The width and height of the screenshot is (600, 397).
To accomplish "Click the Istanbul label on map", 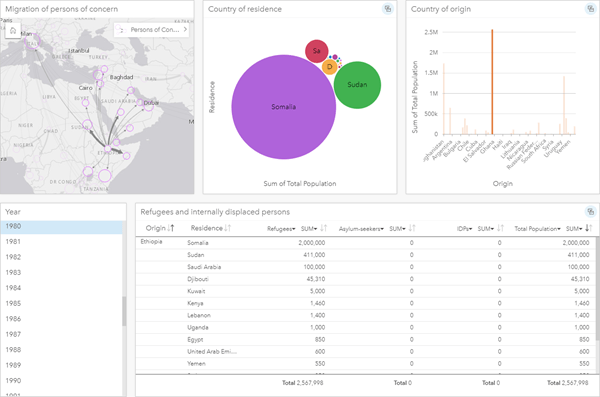I will click(78, 51).
